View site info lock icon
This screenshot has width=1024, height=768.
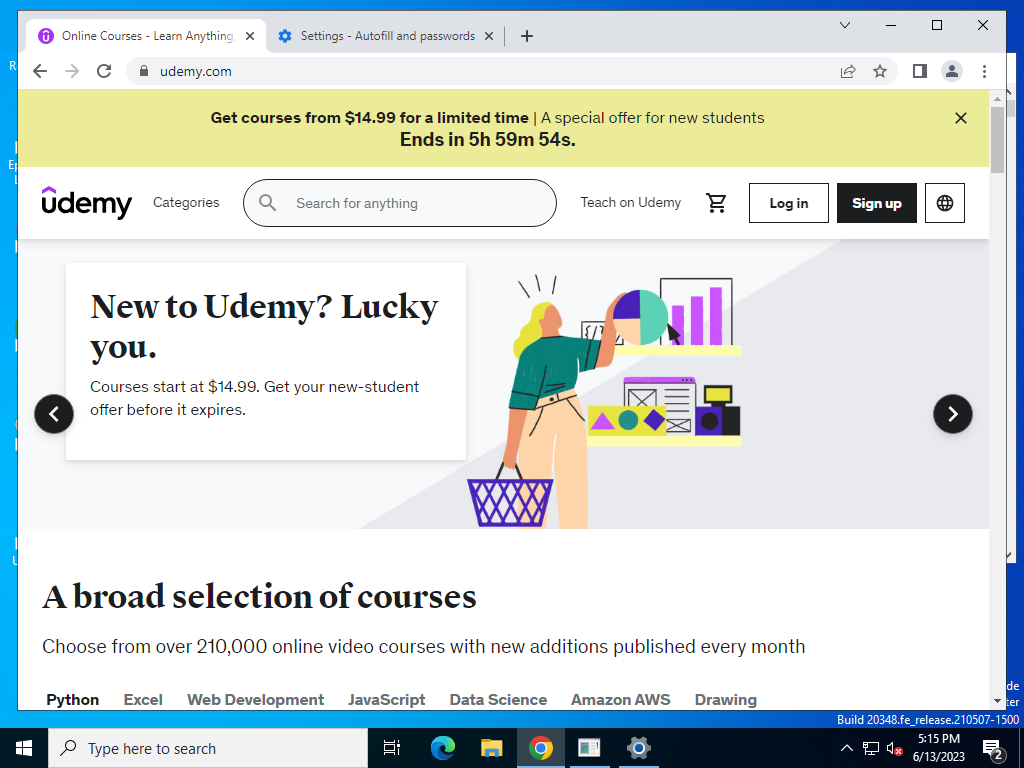pyautogui.click(x=144, y=71)
